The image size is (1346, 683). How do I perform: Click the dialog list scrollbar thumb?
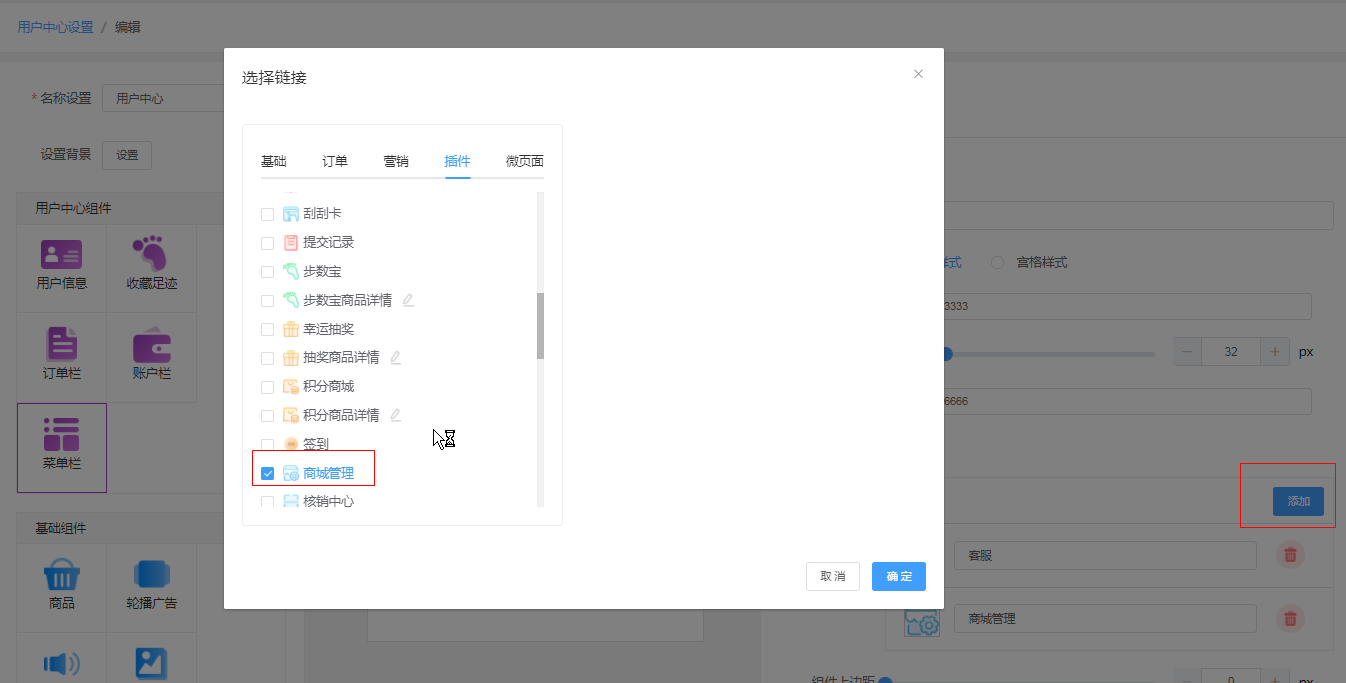(x=540, y=326)
